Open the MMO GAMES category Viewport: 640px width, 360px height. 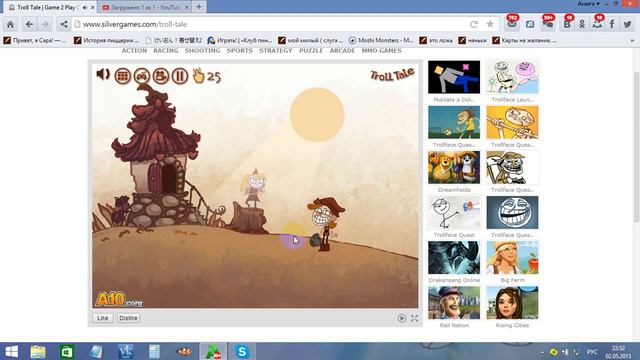[381, 51]
